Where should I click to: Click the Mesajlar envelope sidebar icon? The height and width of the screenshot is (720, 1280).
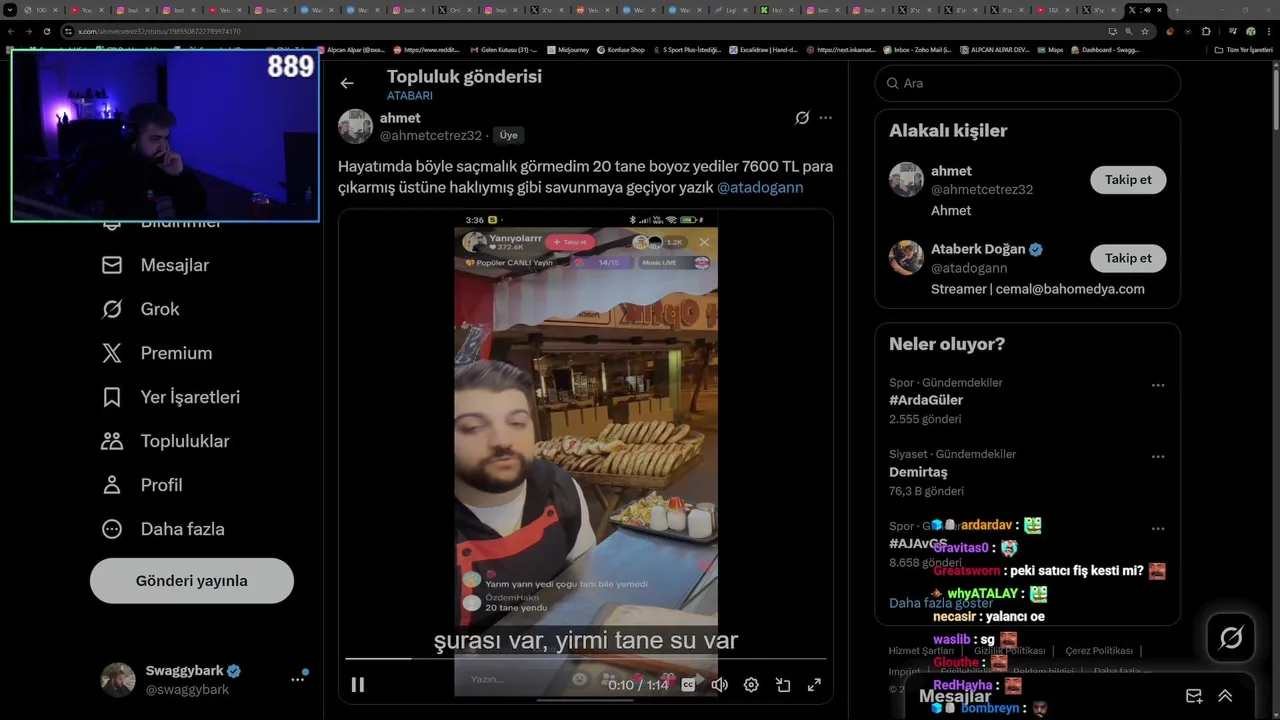(112, 265)
